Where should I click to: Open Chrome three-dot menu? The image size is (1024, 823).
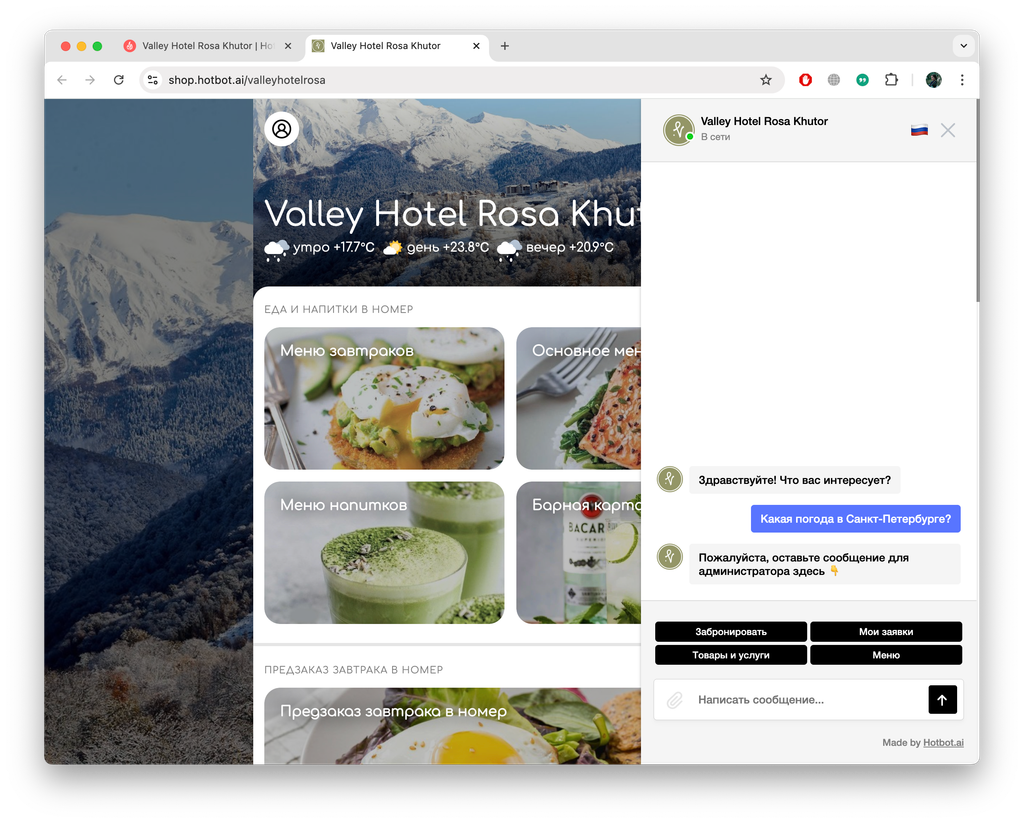coord(962,80)
